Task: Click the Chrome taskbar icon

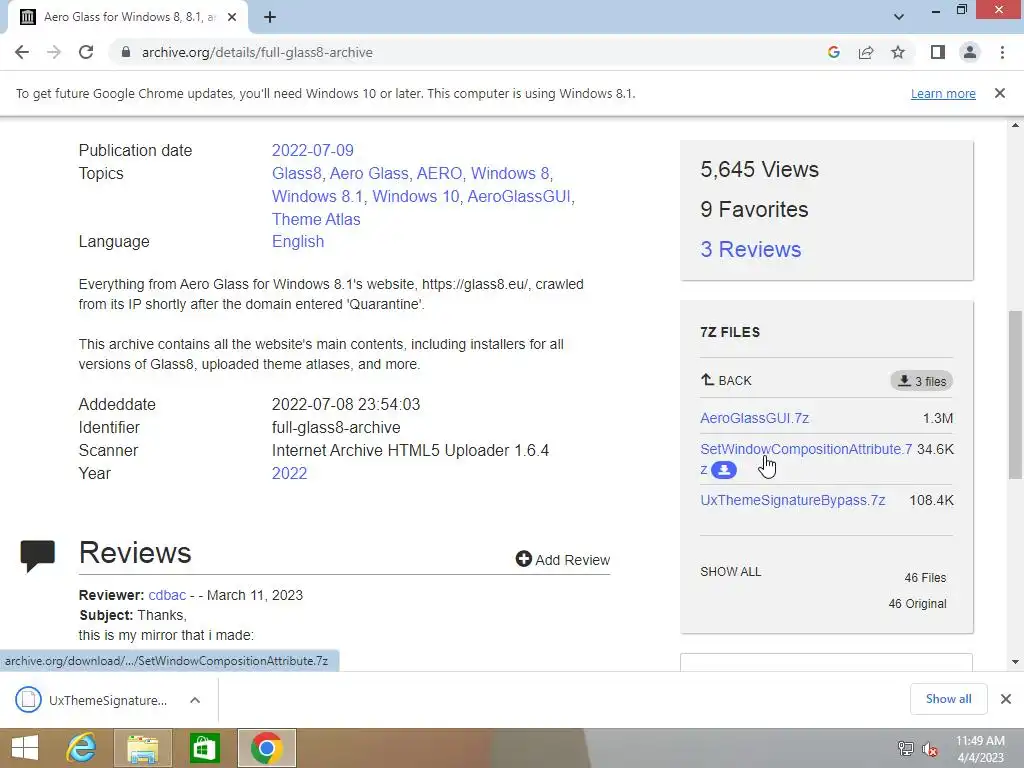Action: 266,748
